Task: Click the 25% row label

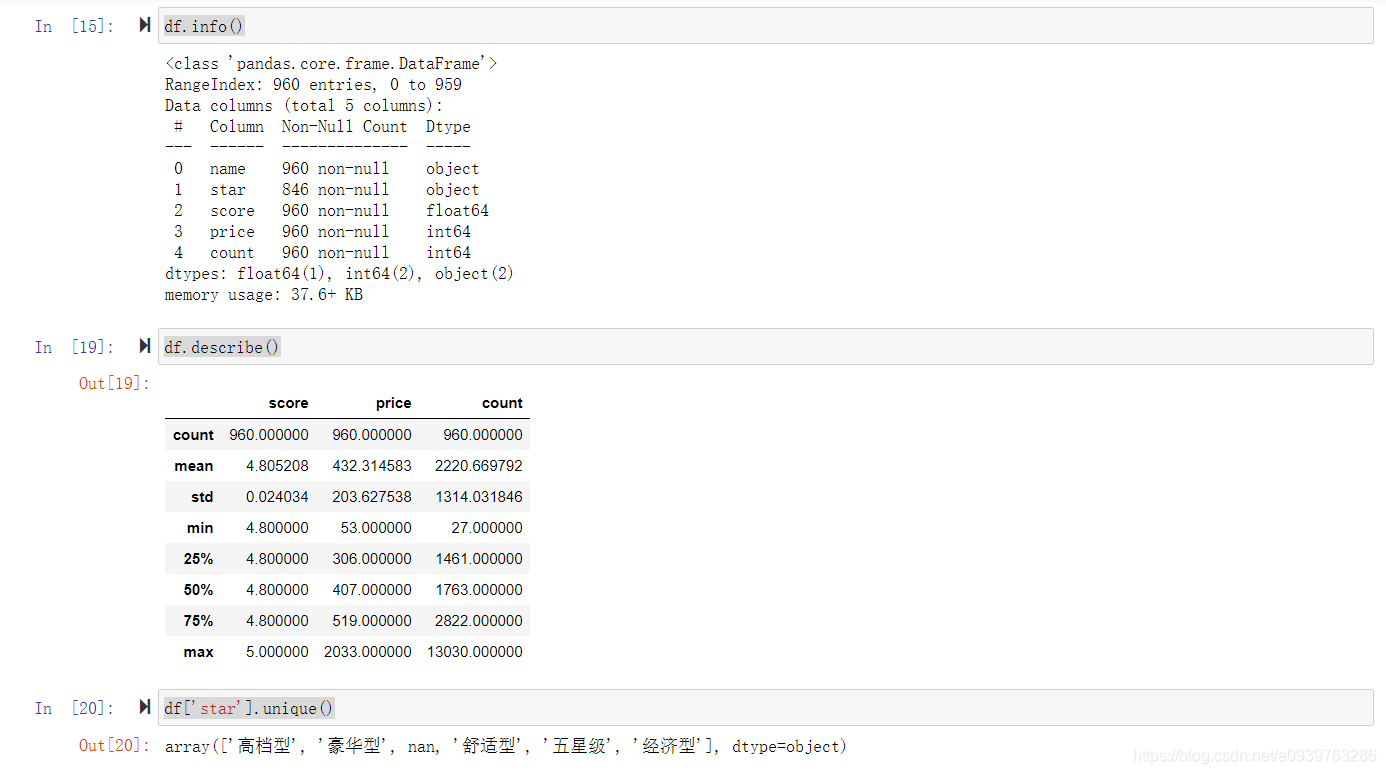Action: click(x=198, y=559)
